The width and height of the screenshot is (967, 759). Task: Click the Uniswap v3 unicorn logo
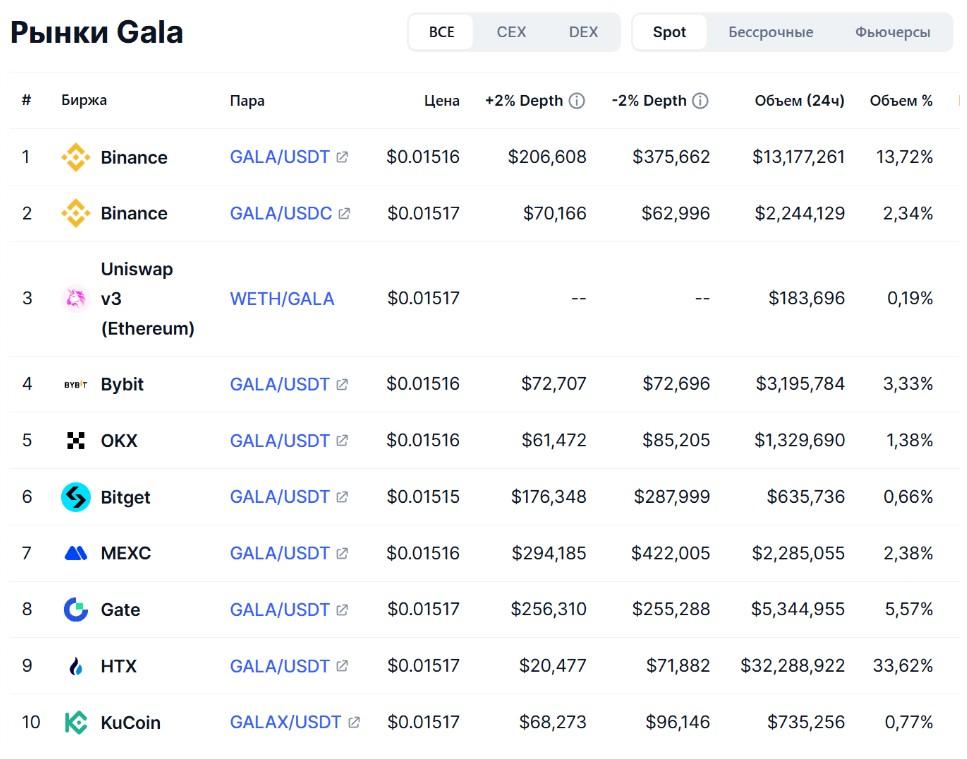point(75,298)
